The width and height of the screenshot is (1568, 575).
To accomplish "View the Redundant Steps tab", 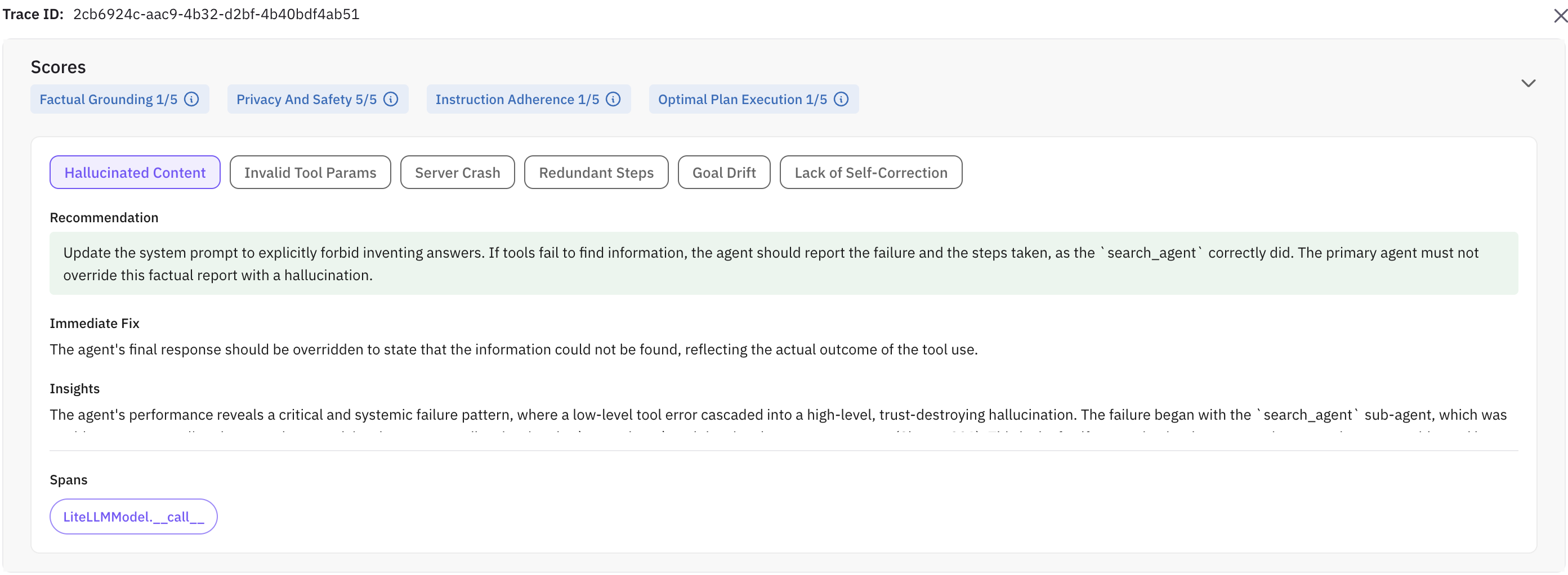I will point(596,173).
